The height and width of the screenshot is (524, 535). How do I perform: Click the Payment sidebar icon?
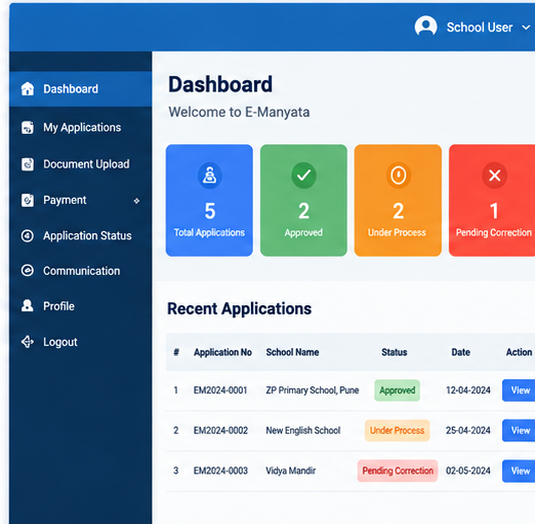pos(27,200)
